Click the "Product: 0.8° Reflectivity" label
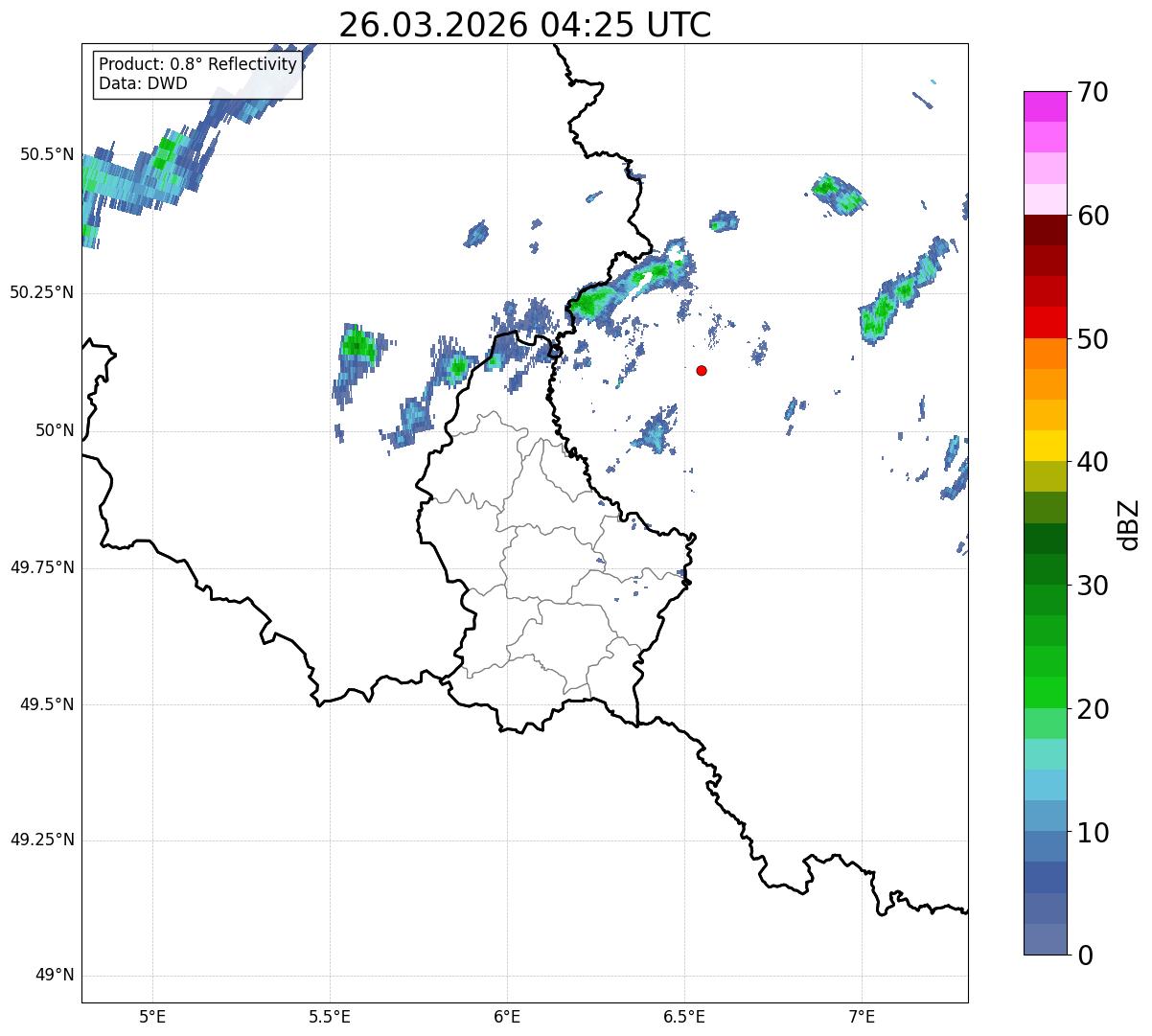Image resolution: width=1152 pixels, height=1036 pixels. 198,64
